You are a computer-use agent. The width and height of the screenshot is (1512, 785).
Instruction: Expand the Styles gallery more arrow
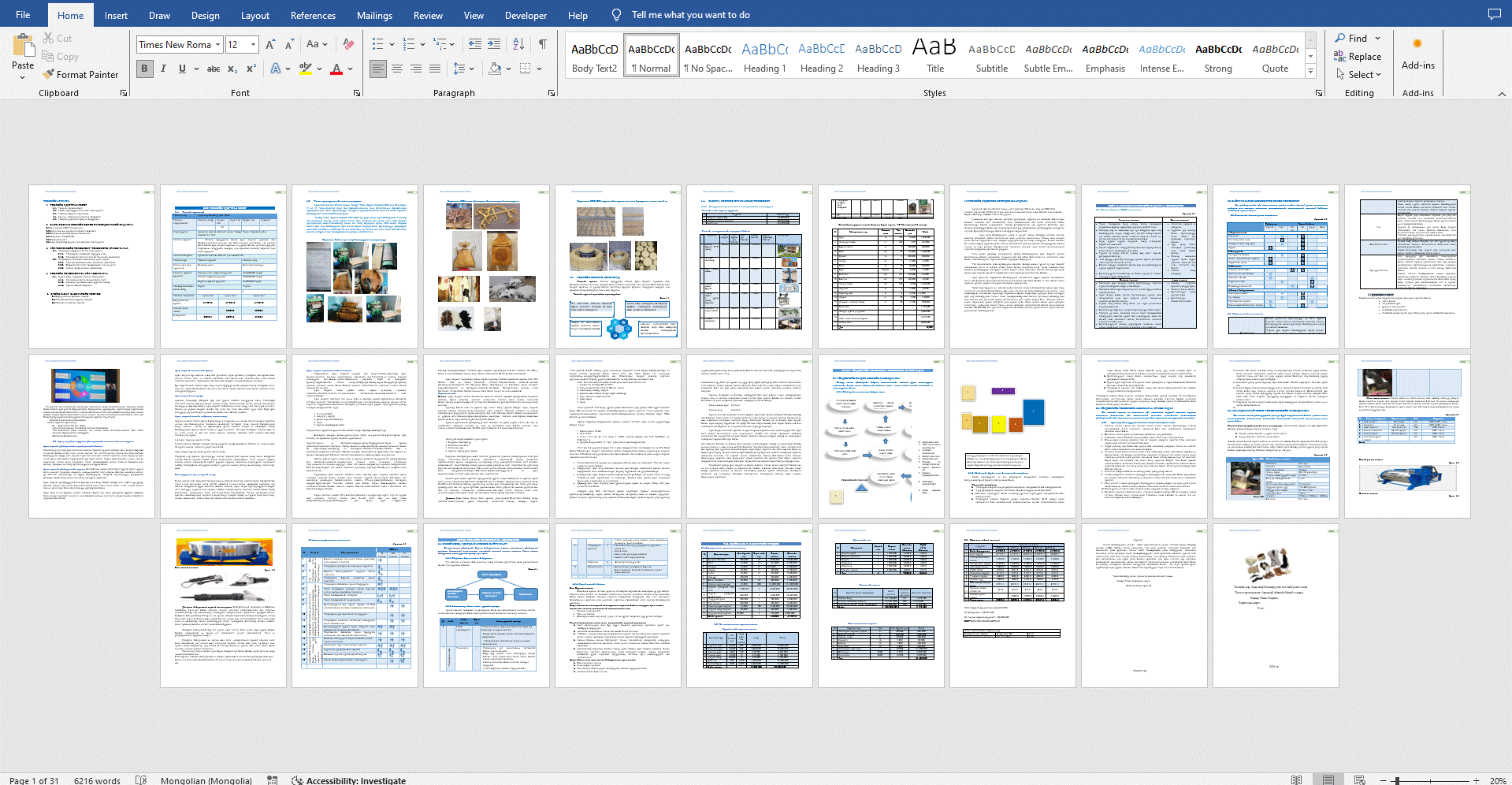coord(1311,72)
